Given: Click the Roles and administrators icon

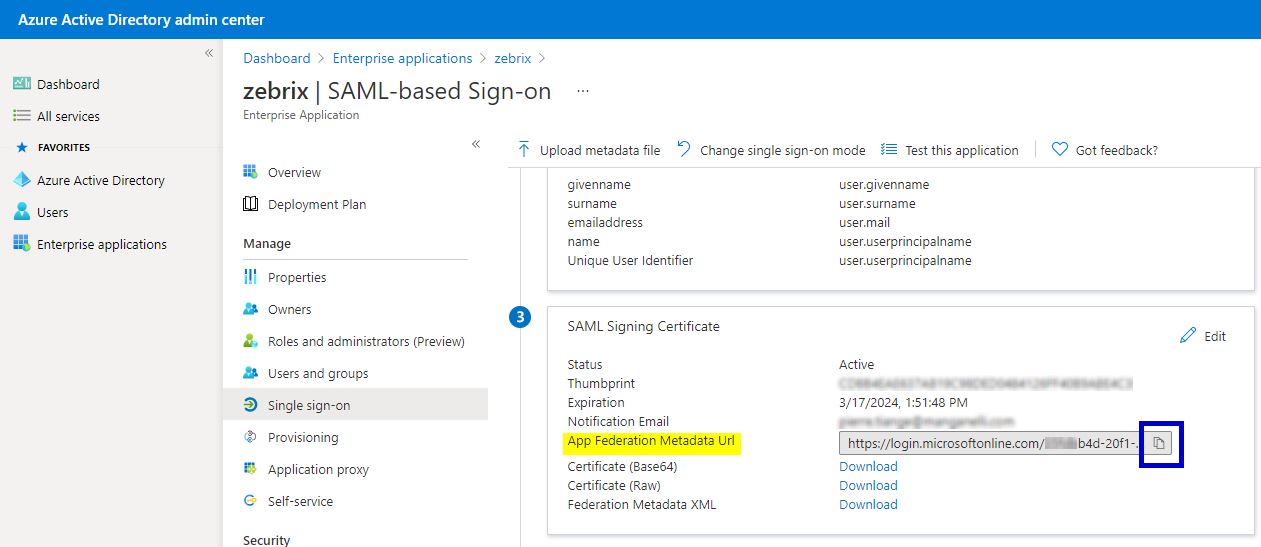Looking at the screenshot, I should click(250, 341).
